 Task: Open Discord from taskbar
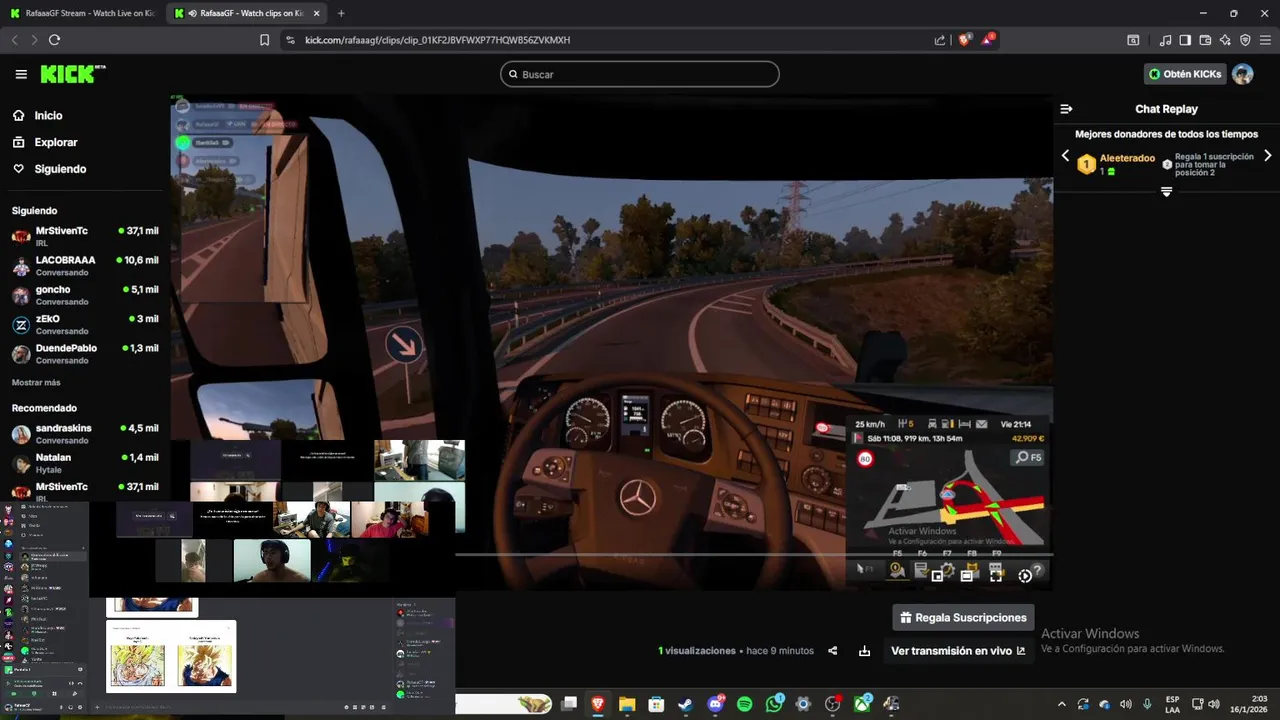tap(715, 704)
